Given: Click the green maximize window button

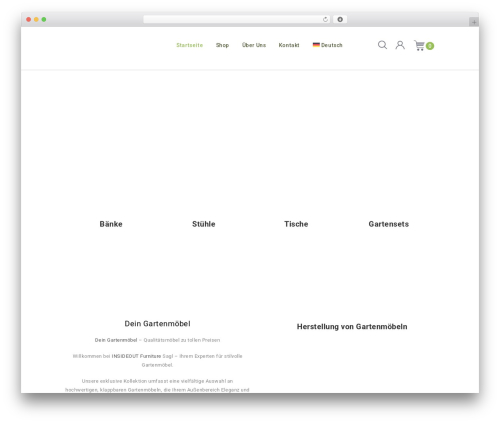Looking at the screenshot, I should (x=44, y=19).
